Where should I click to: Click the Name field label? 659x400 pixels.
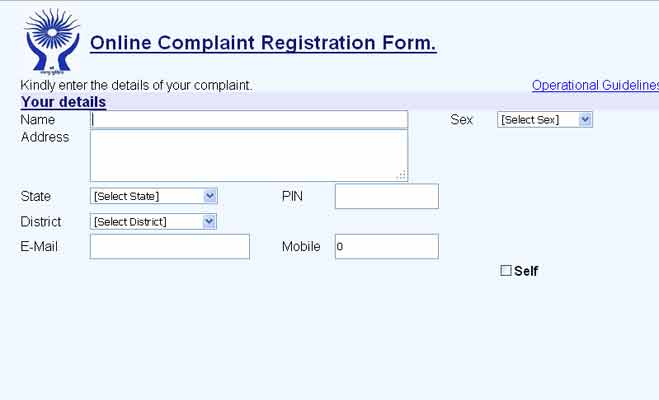point(38,119)
